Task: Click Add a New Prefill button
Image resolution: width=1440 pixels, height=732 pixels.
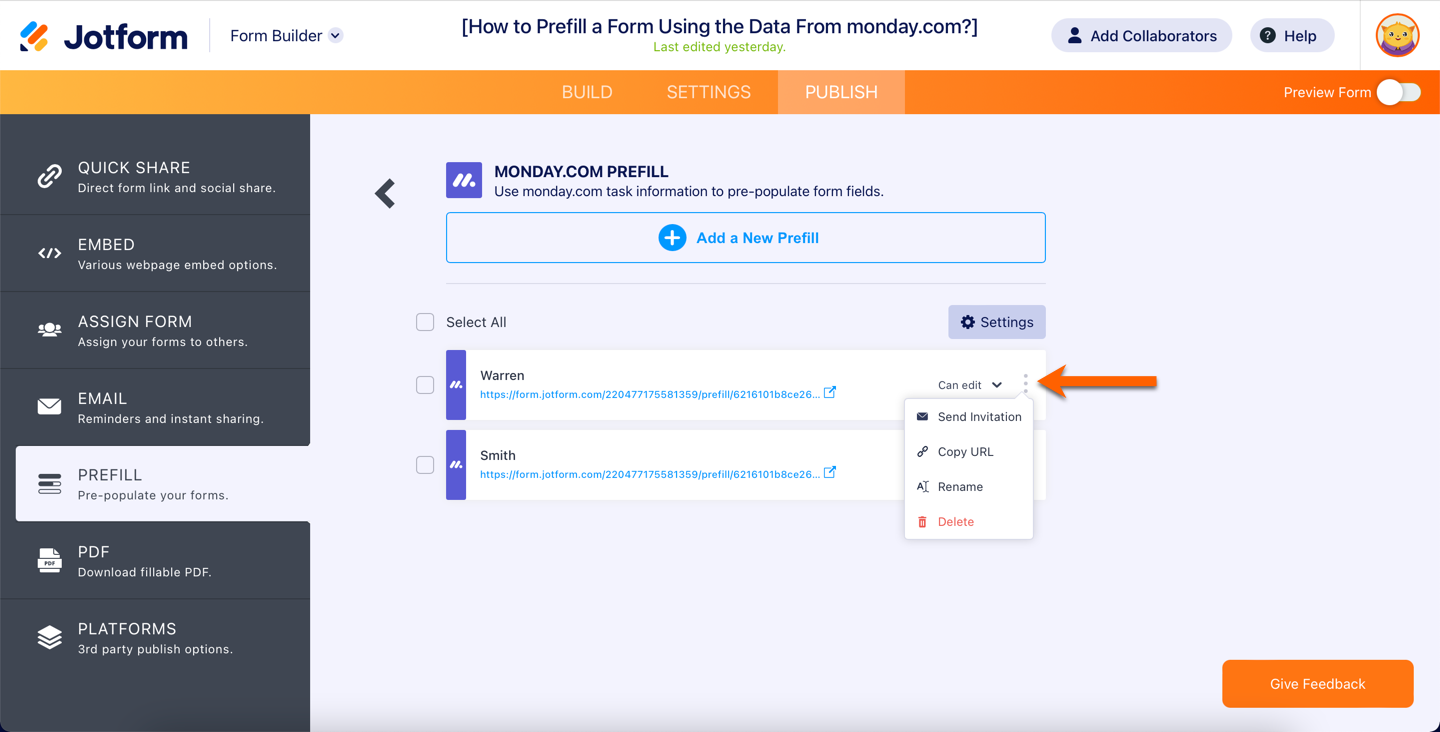Action: [x=745, y=238]
